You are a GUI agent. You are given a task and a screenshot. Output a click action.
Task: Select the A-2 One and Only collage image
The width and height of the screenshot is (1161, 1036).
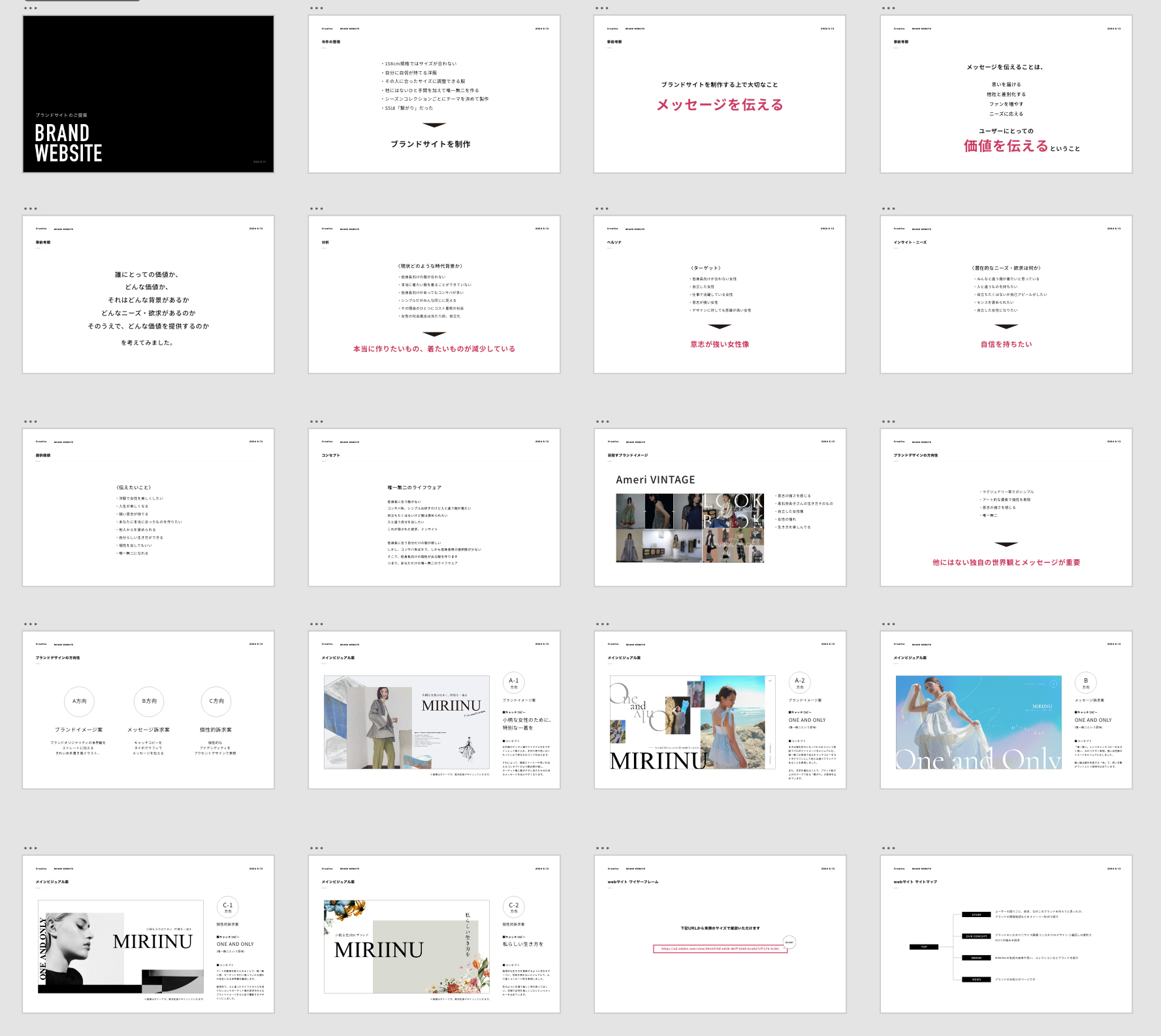692,722
